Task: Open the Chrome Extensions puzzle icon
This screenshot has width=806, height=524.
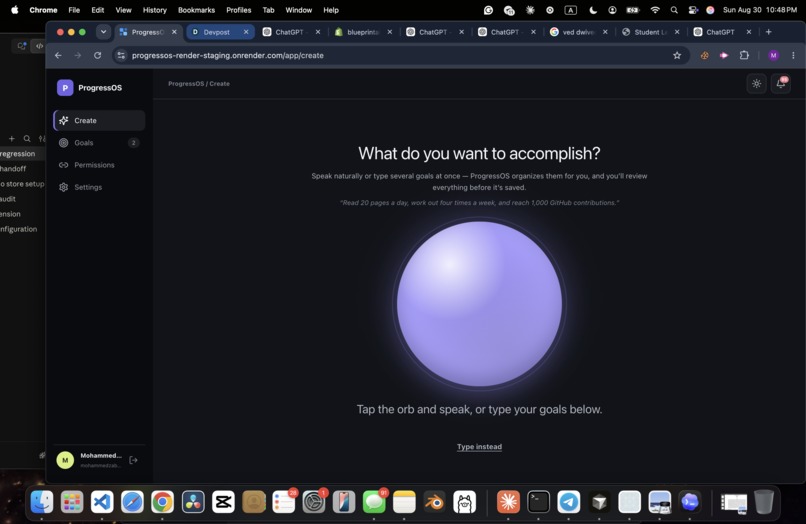Action: coord(744,56)
